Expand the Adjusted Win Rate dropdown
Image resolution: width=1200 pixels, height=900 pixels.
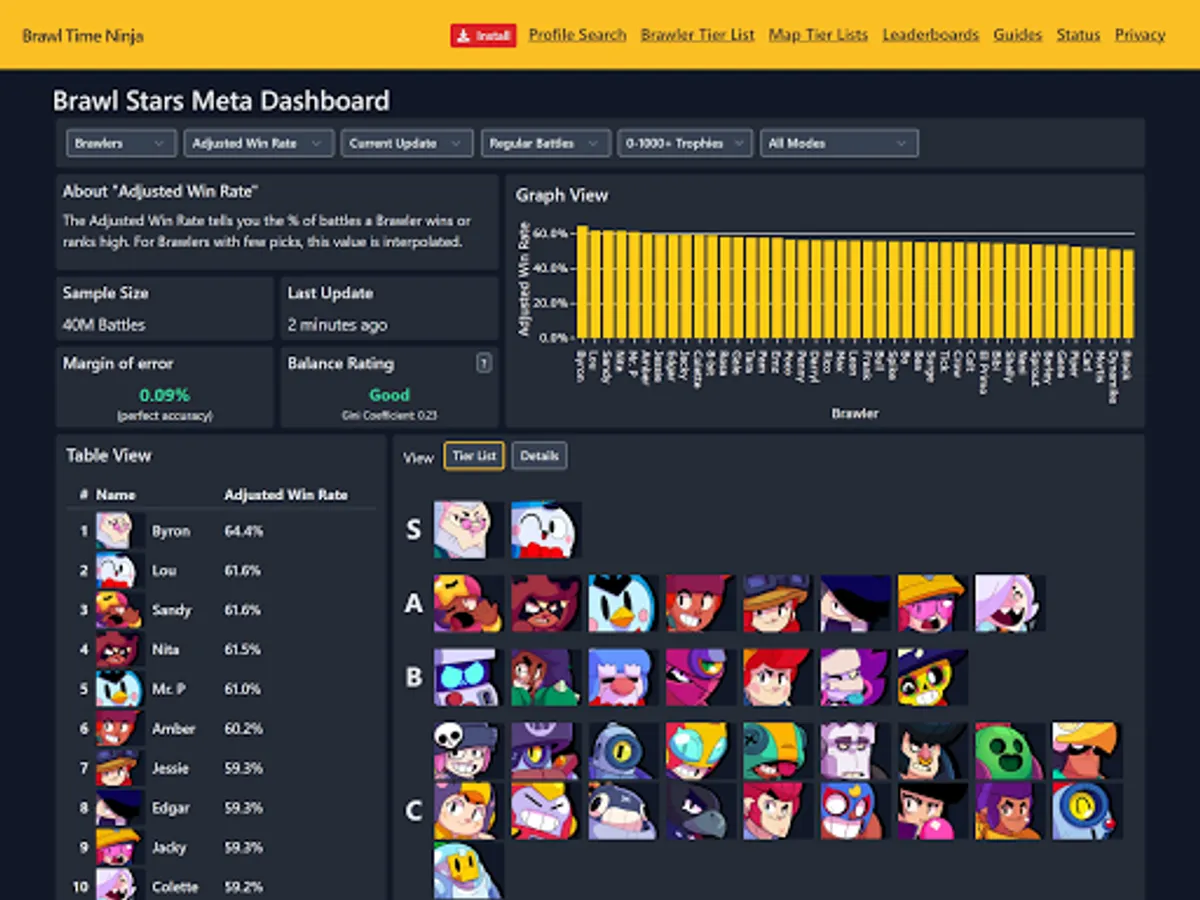(258, 143)
